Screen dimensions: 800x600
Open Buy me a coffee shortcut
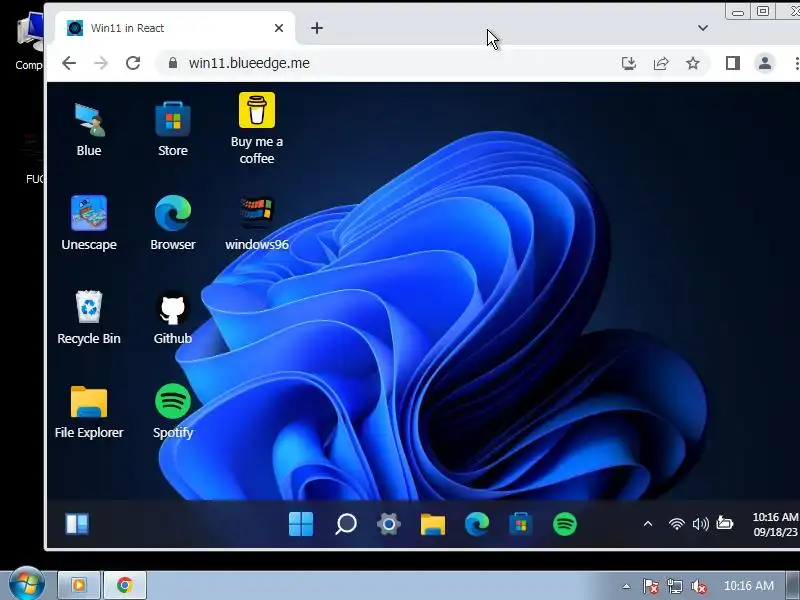point(257,129)
